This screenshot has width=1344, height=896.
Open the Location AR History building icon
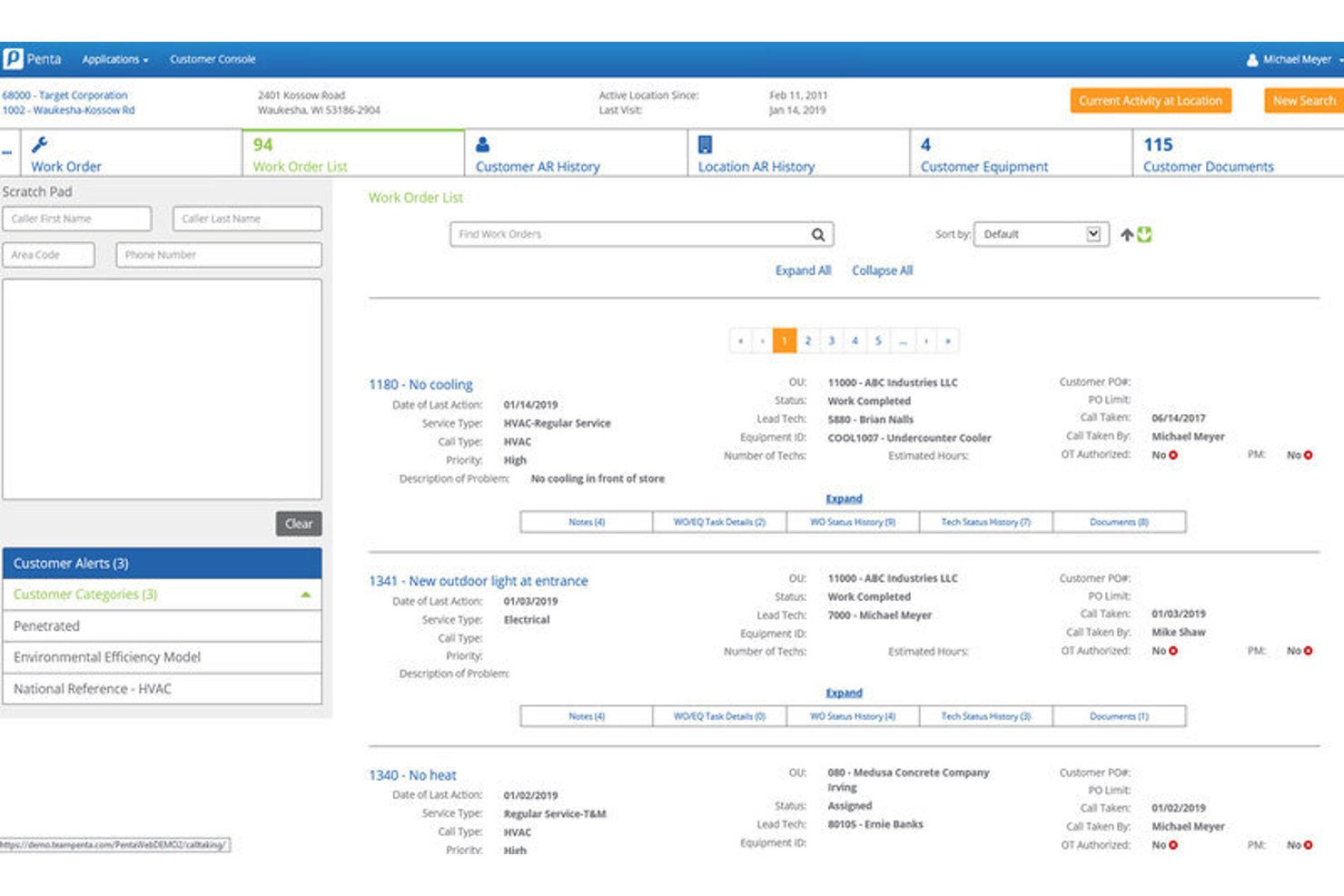(x=705, y=144)
